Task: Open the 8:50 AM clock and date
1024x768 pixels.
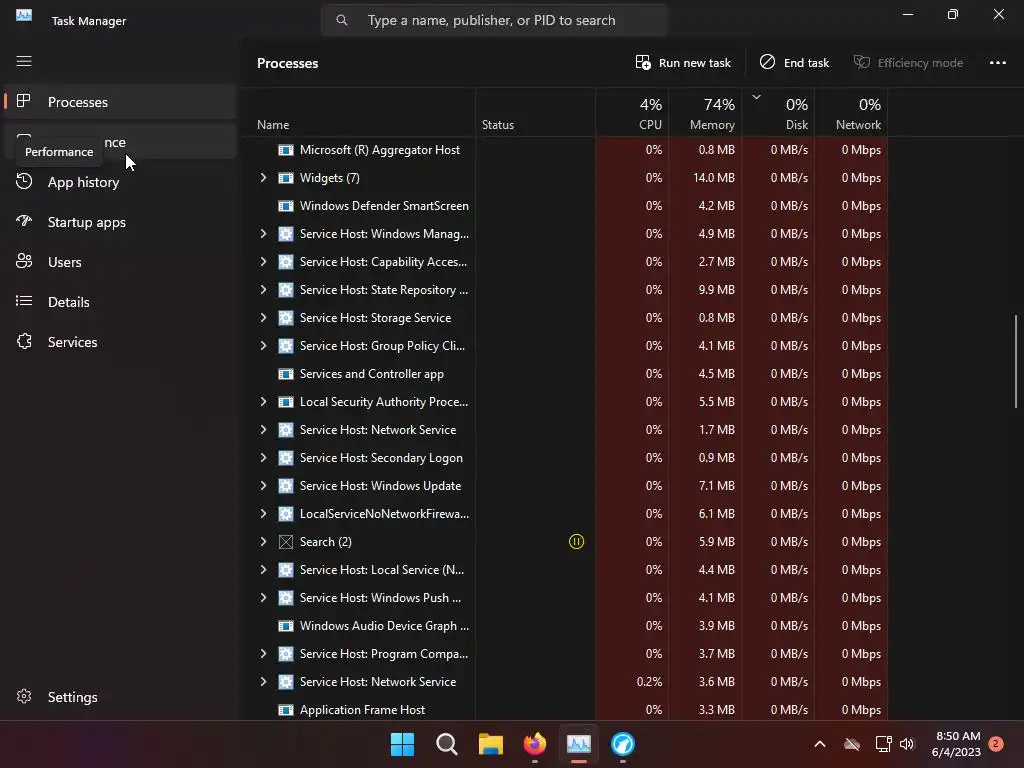Action: pyautogui.click(x=957, y=744)
